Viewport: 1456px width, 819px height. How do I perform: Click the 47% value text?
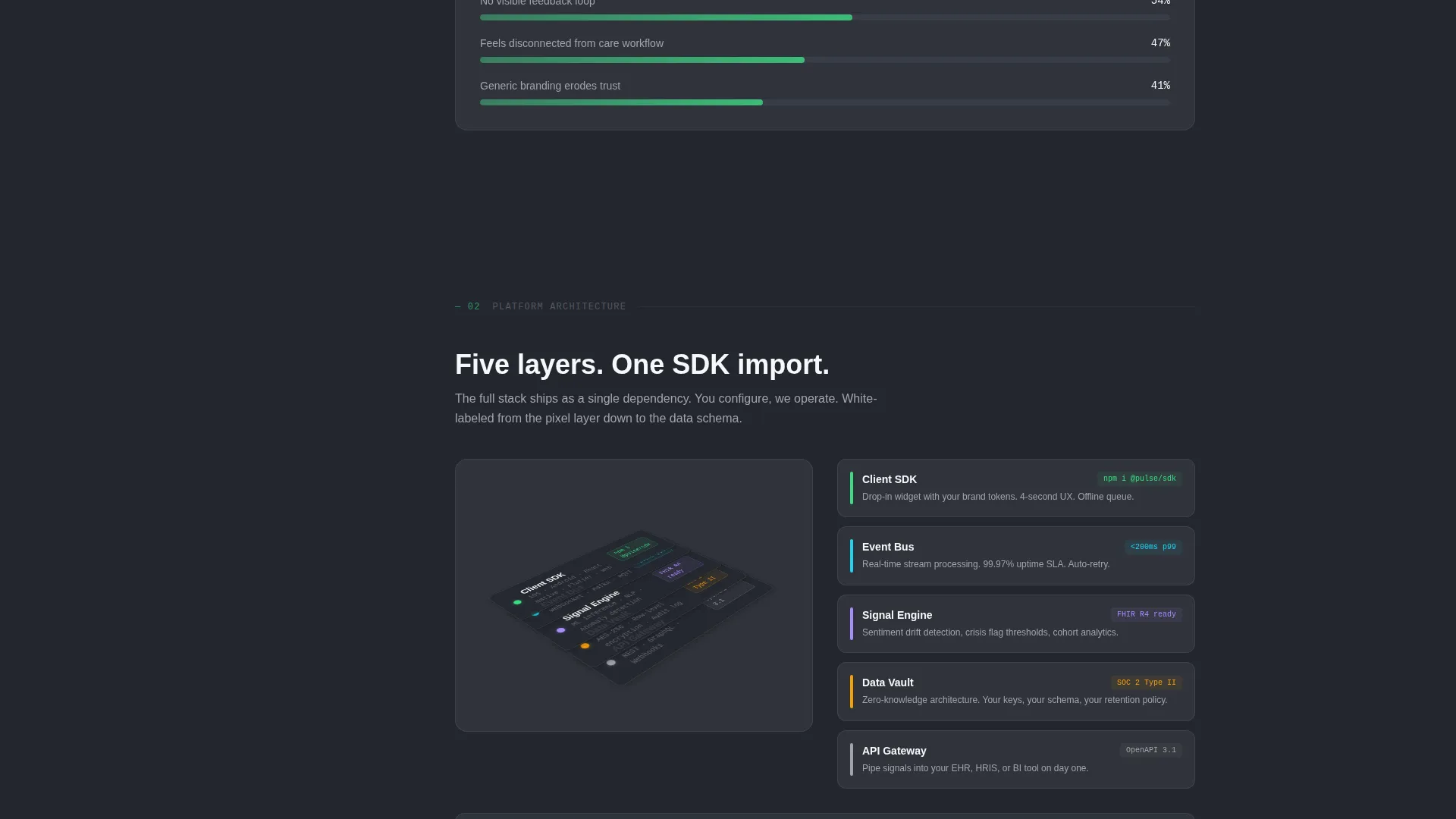(x=1160, y=43)
